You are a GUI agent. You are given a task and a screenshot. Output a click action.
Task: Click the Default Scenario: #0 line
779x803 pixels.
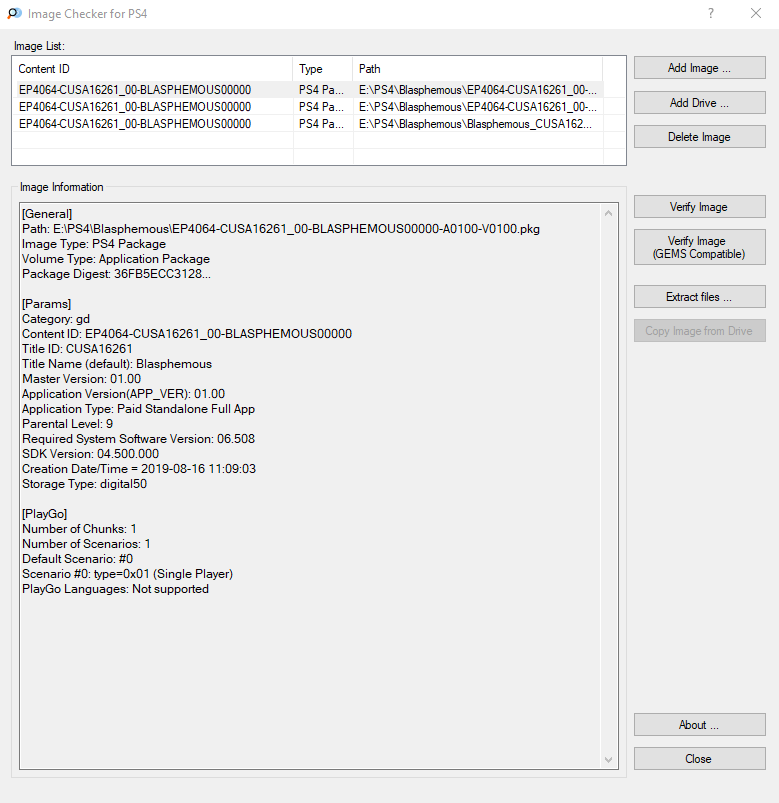tap(78, 559)
